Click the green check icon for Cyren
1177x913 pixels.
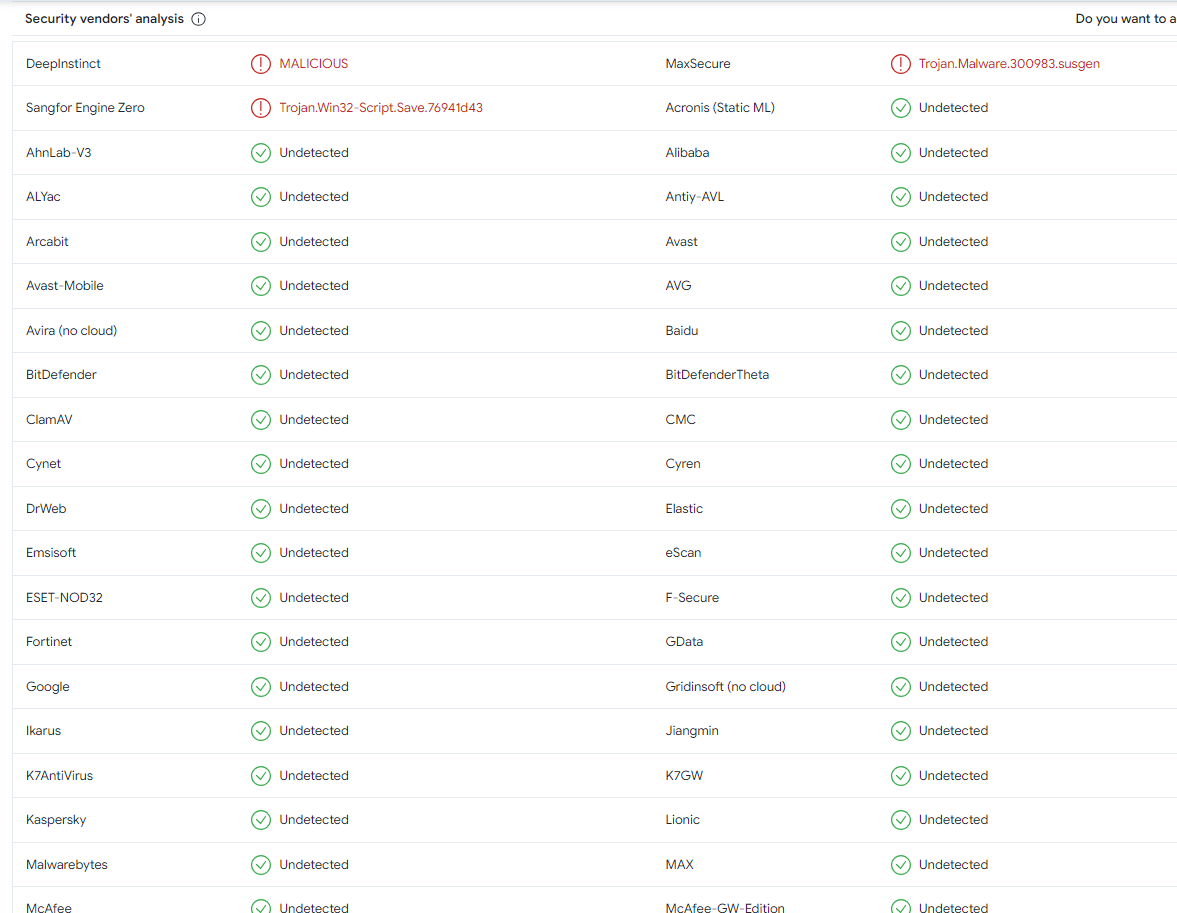click(901, 464)
